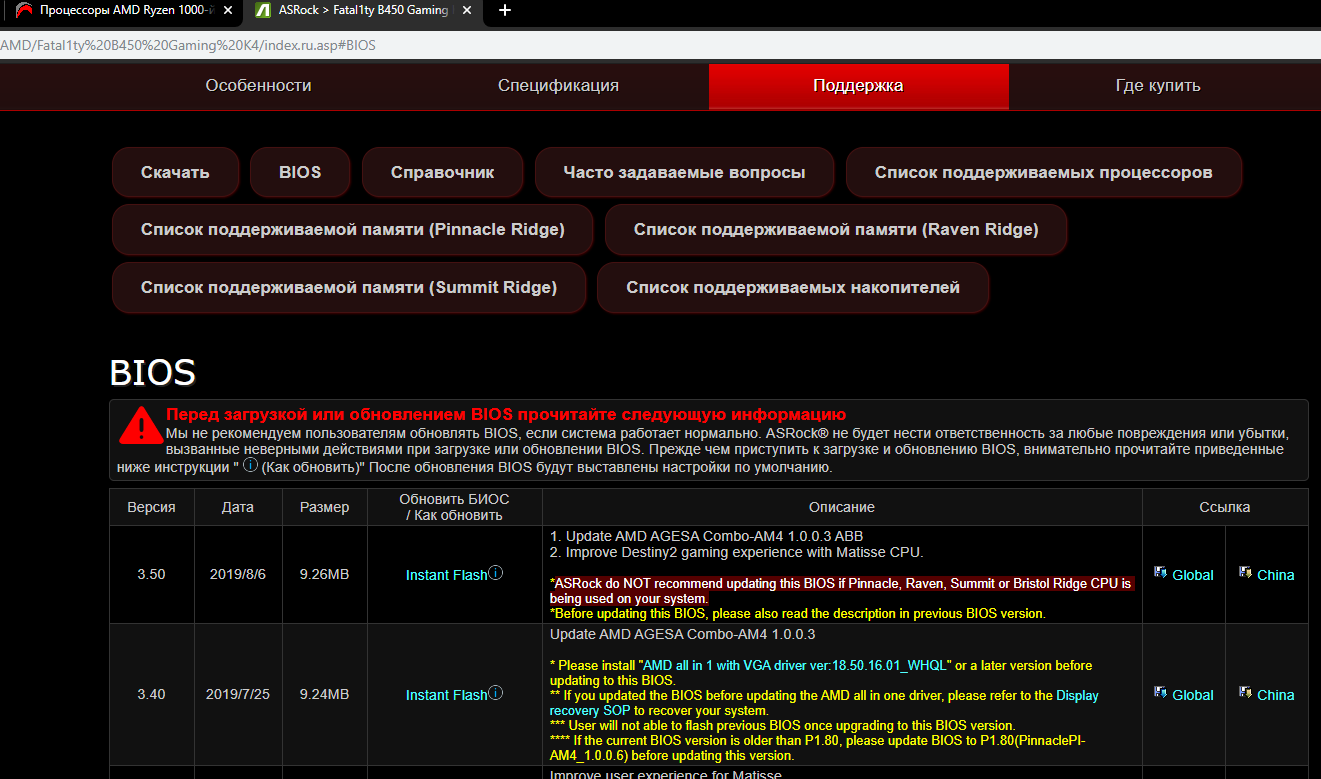Click the download icon next to Global for BIOS 3.50
Image resolution: width=1321 pixels, height=779 pixels.
[1160, 573]
